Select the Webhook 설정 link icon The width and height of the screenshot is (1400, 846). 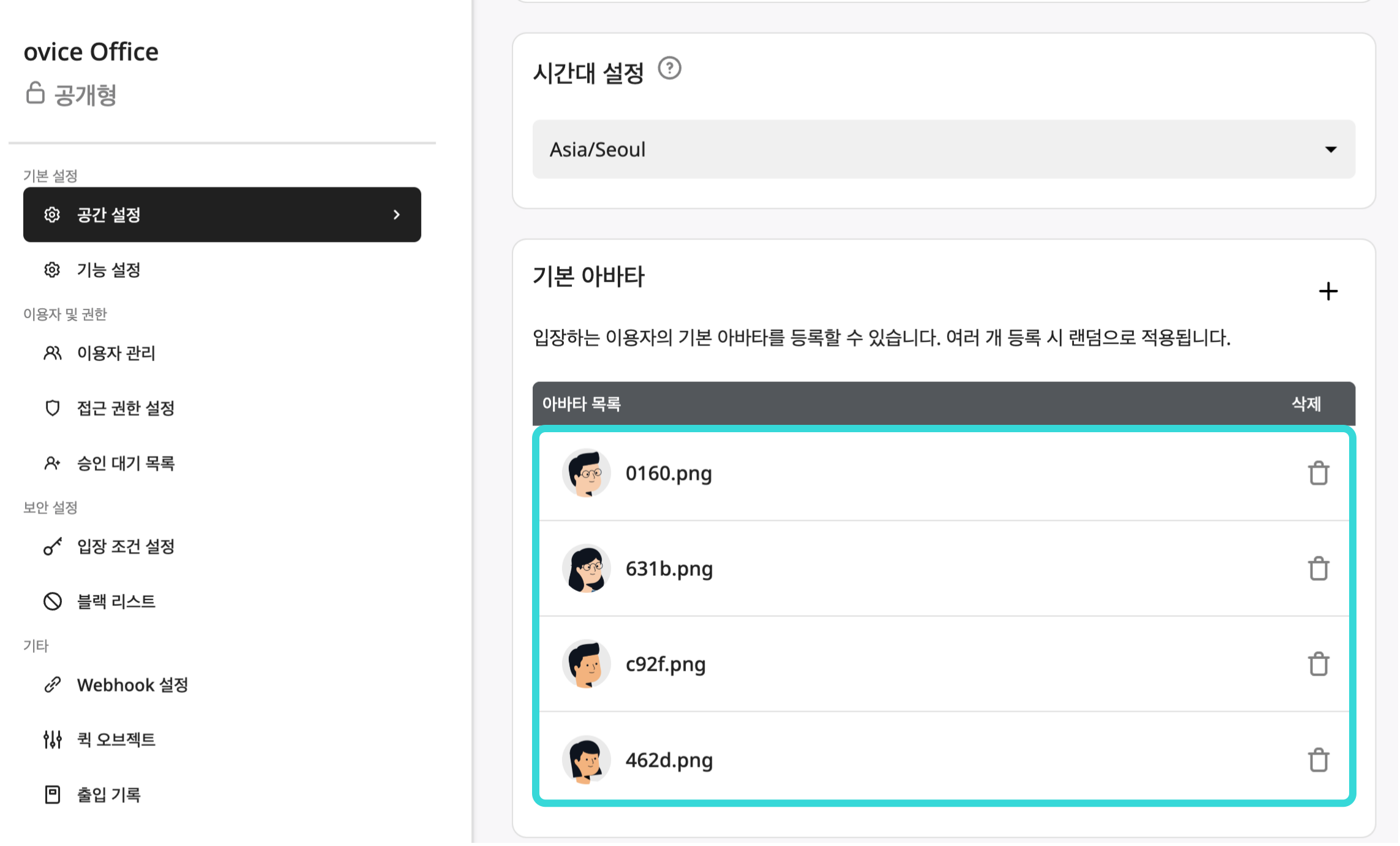(x=53, y=685)
